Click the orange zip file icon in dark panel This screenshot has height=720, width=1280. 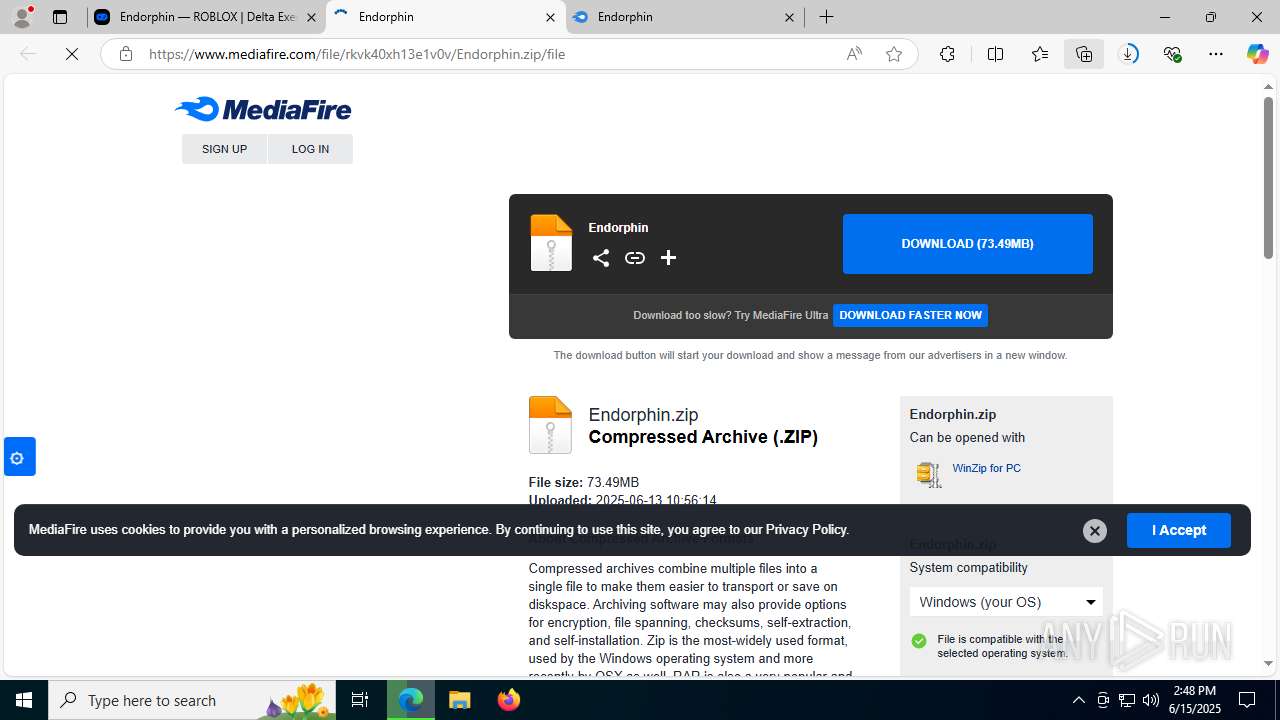pos(551,243)
